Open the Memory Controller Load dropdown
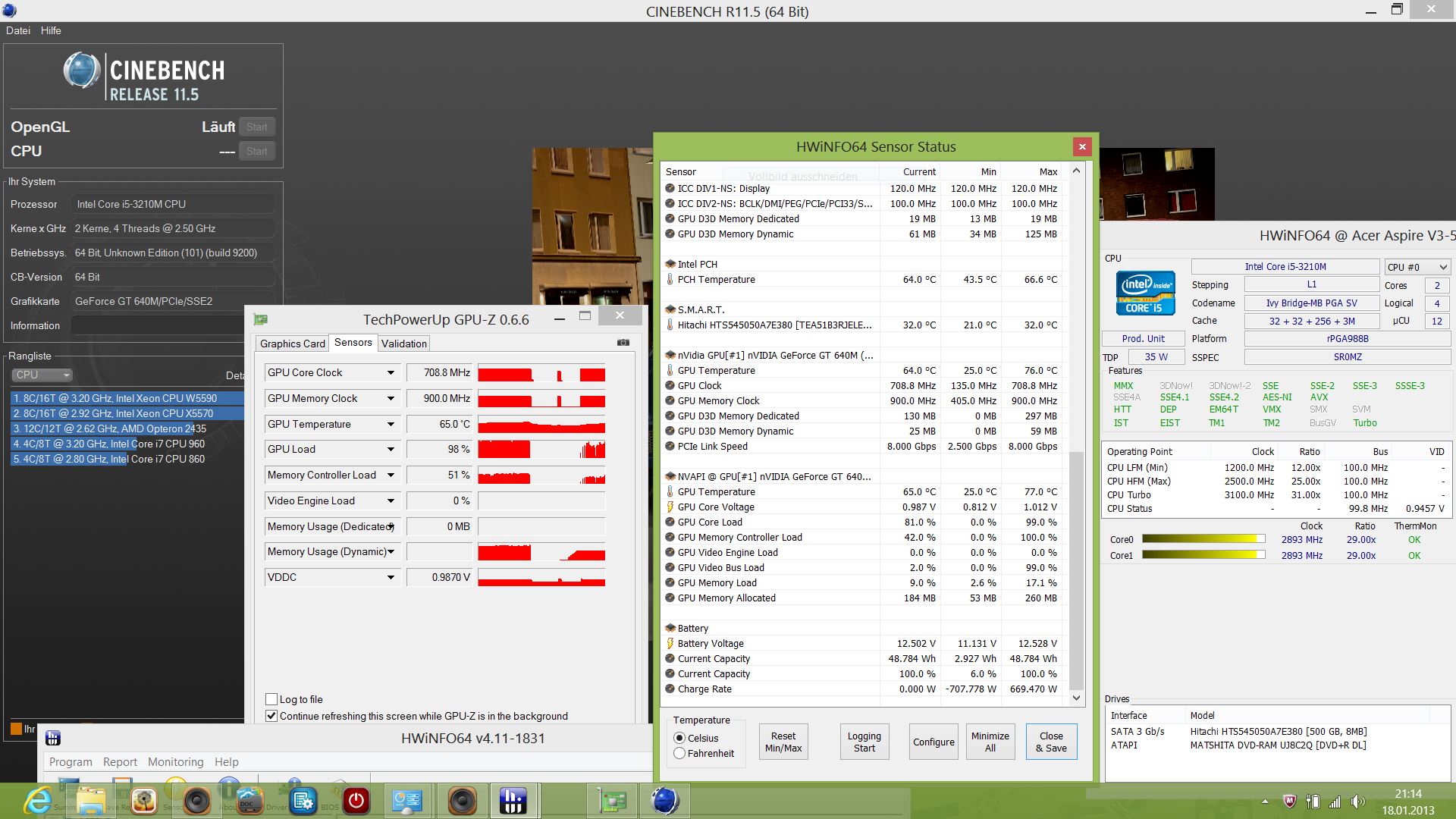Screen dimensions: 1456x819 pyautogui.click(x=391, y=475)
